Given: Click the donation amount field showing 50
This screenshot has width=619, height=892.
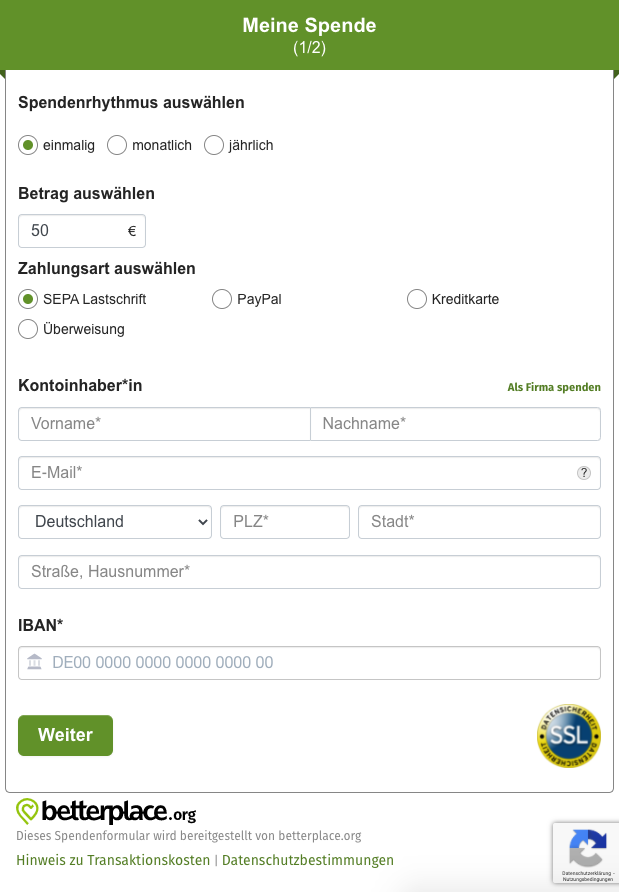Looking at the screenshot, I should 82,231.
